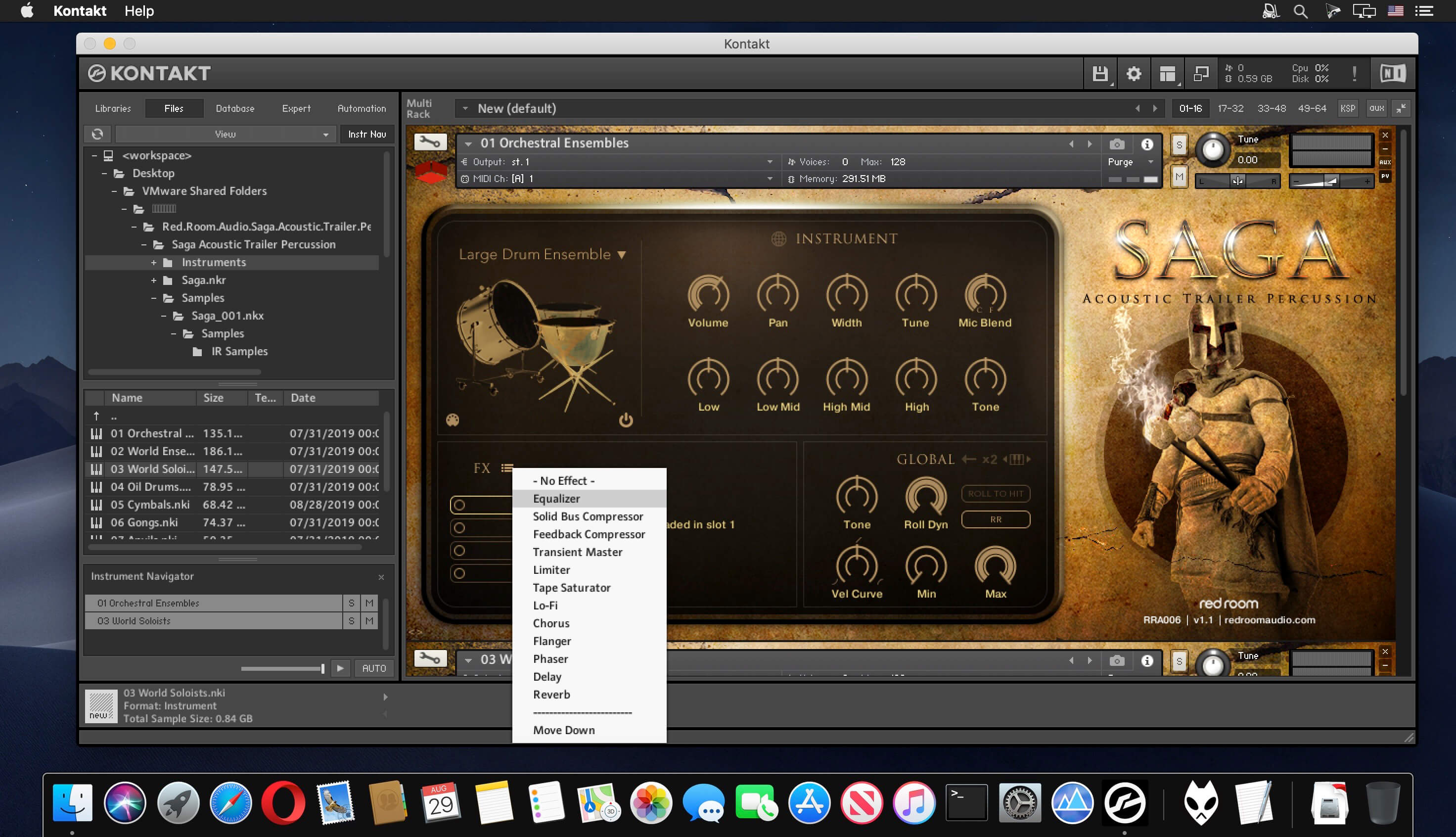This screenshot has width=1456, height=837.
Task: Click the instrument pan slider
Action: [1238, 181]
